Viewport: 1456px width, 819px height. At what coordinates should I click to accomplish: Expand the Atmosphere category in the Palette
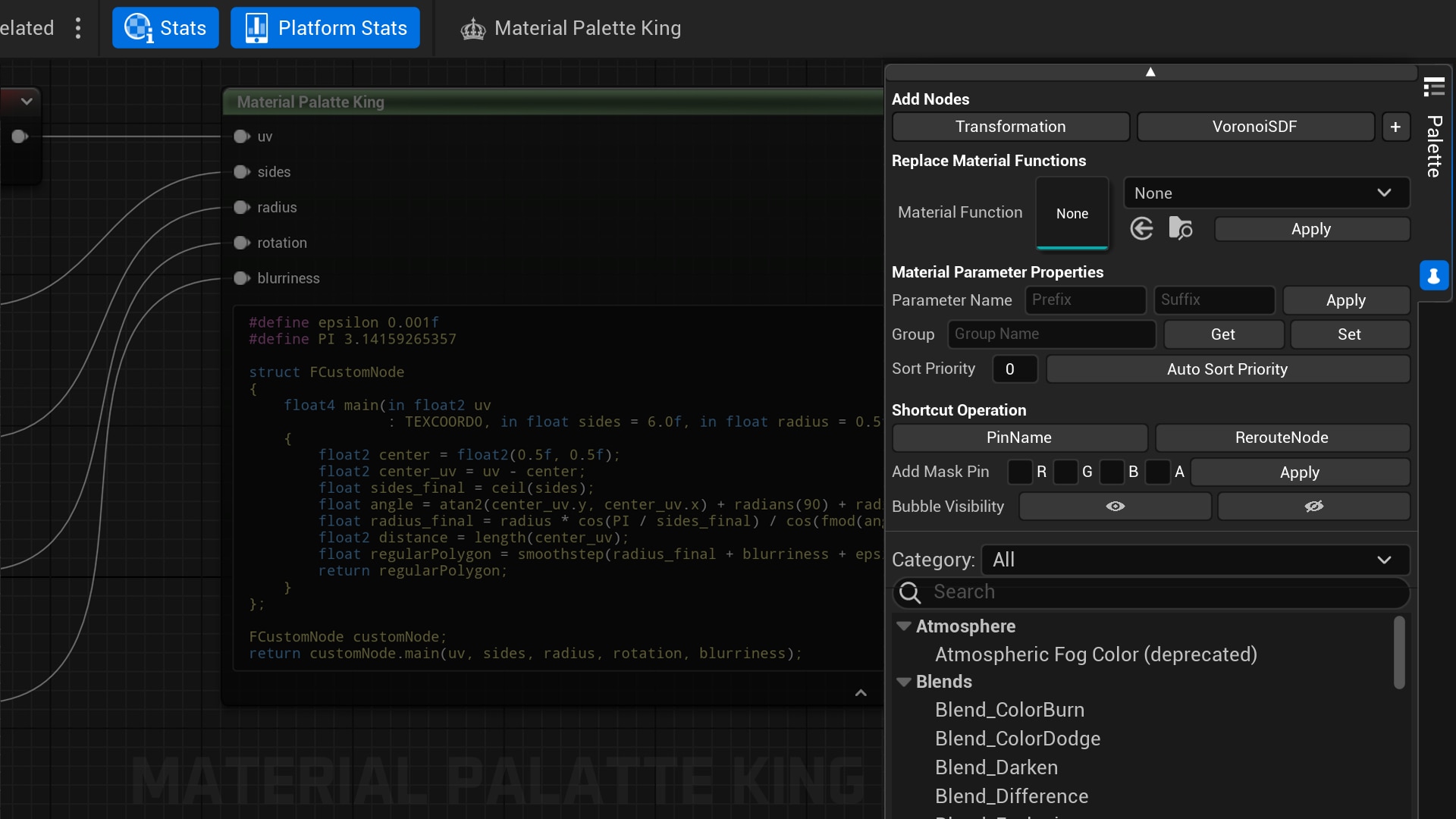click(904, 626)
